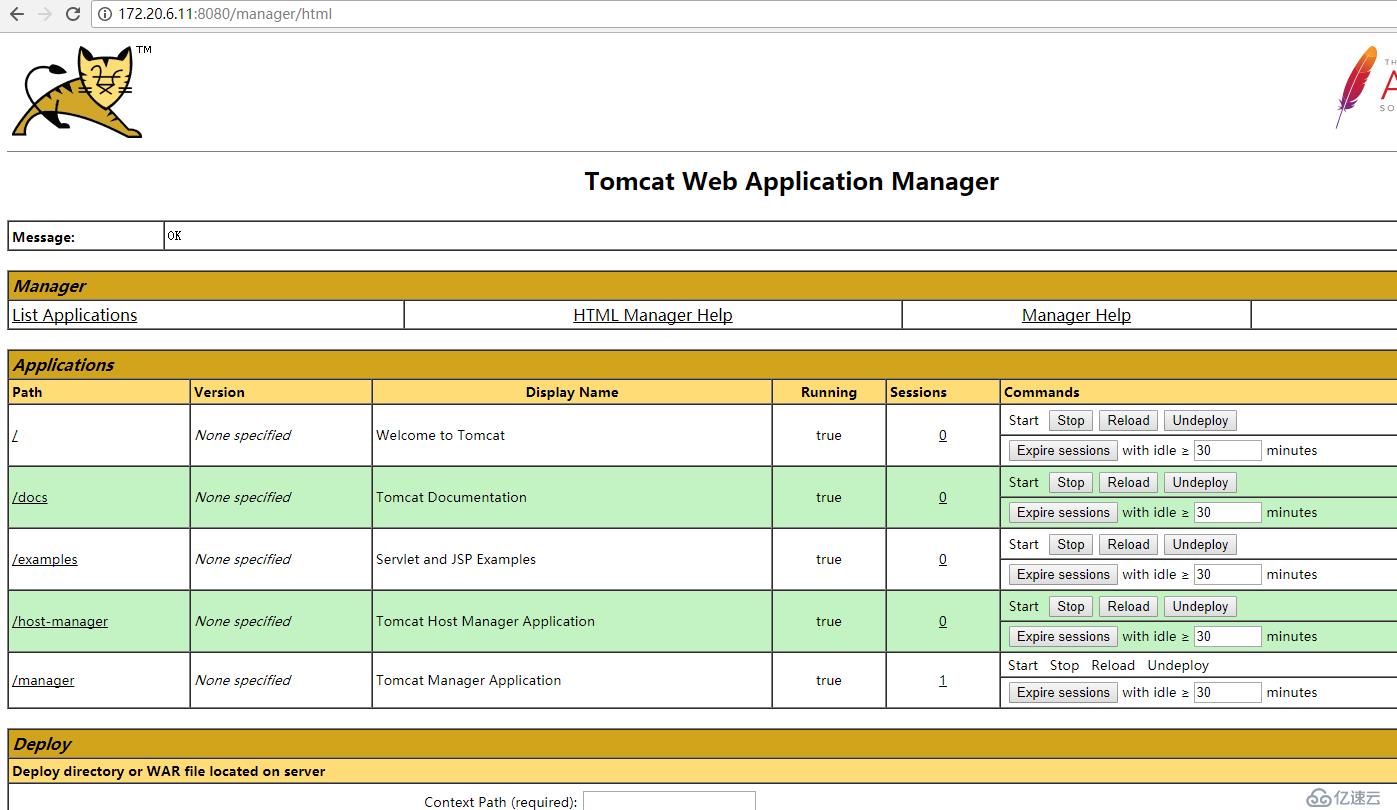
Task: Click "Tomcat Manager Application" display name
Action: point(468,680)
